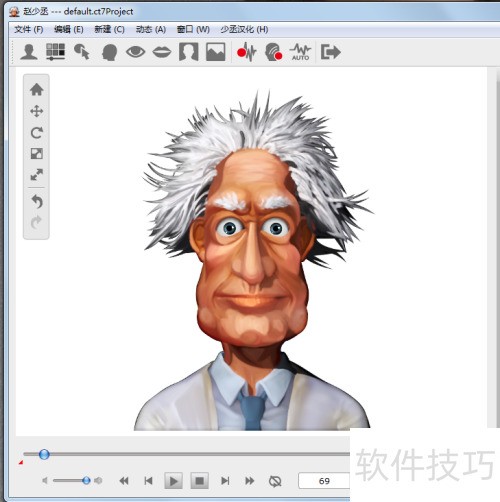
Task: Toggle the loop playback icon
Action: (x=275, y=481)
